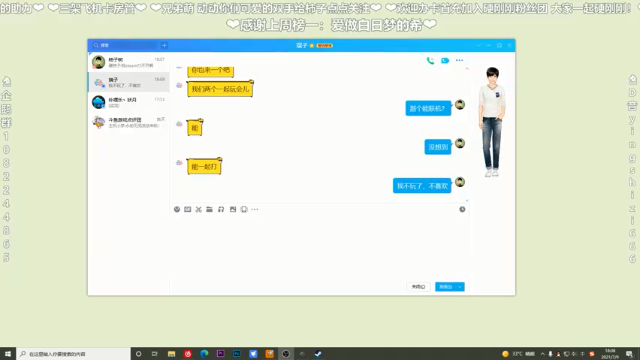This screenshot has width=640, height=360.
Task: Open the emoji picker in chat toolbar
Action: 177,209
